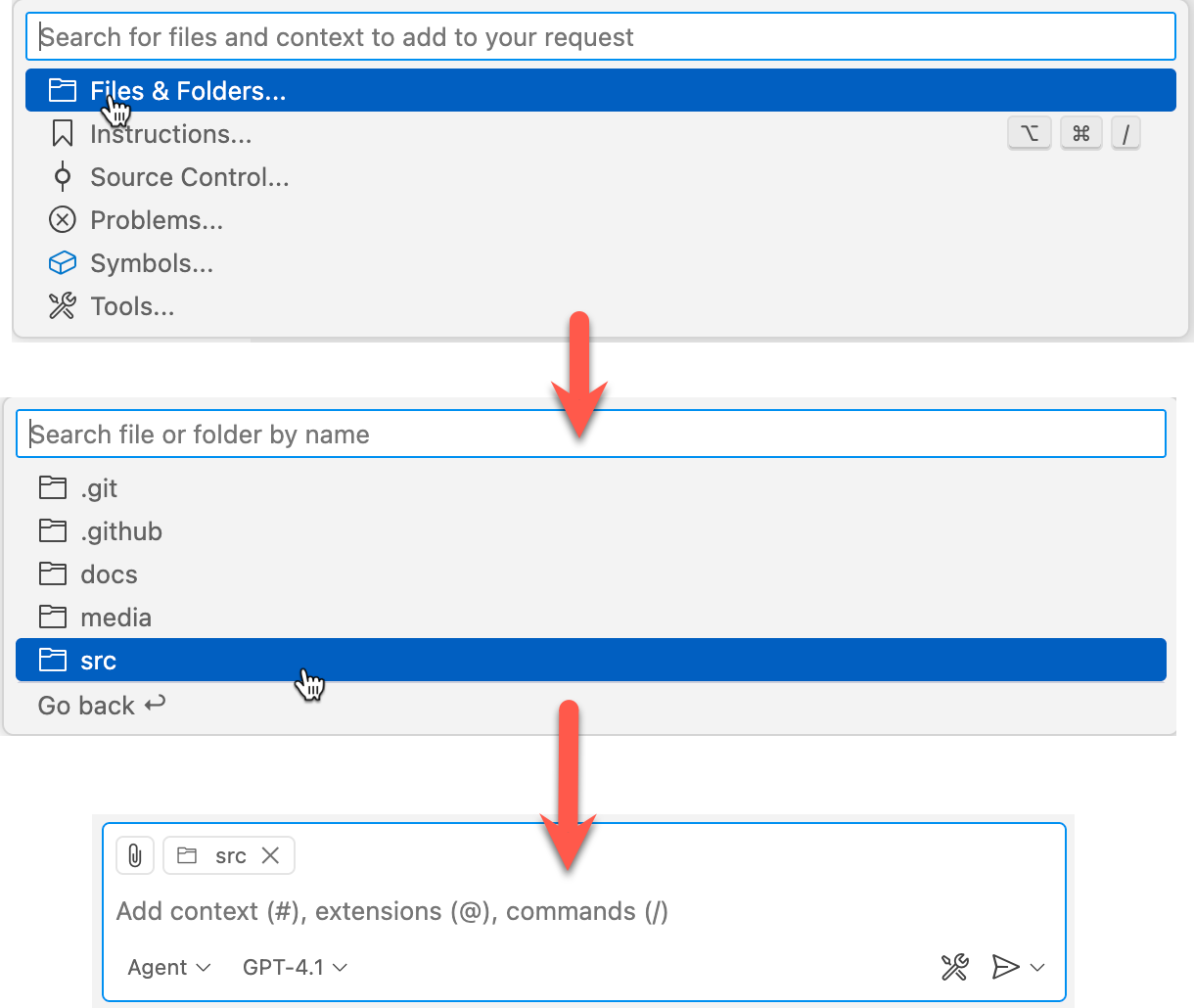This screenshot has width=1194, height=1008.
Task: Choose Instructions from context list
Action: point(170,134)
